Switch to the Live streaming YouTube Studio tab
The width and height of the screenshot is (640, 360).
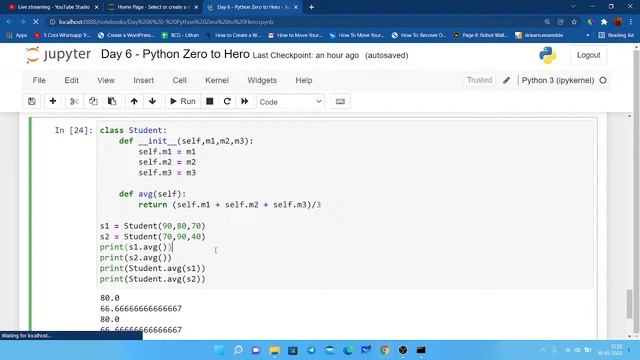coord(53,7)
